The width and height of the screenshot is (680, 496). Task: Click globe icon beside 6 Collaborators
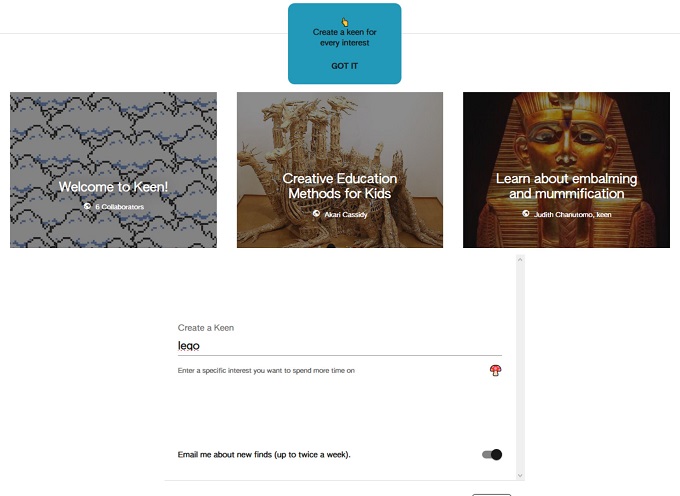click(x=87, y=206)
